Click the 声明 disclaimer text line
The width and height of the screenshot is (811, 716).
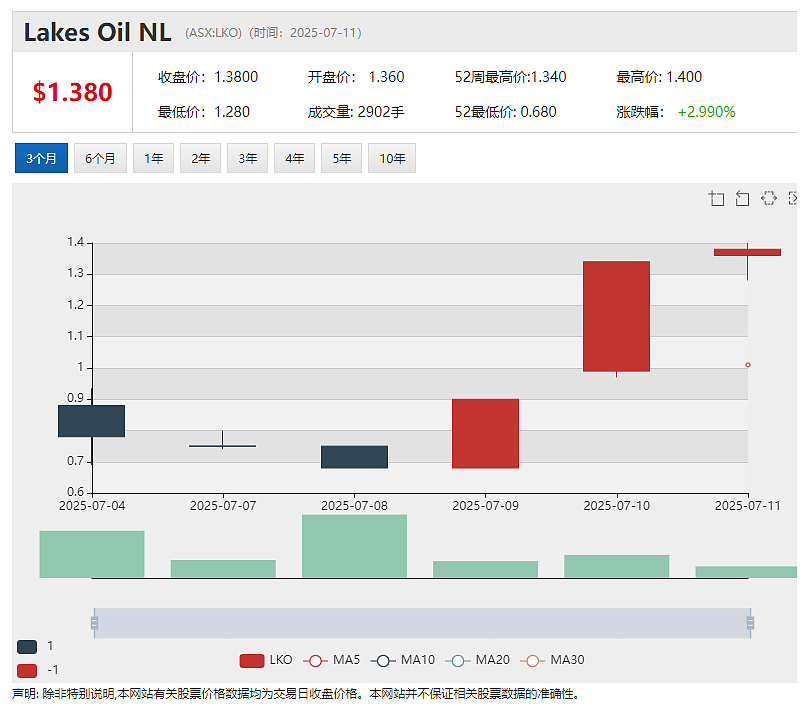click(x=295, y=694)
